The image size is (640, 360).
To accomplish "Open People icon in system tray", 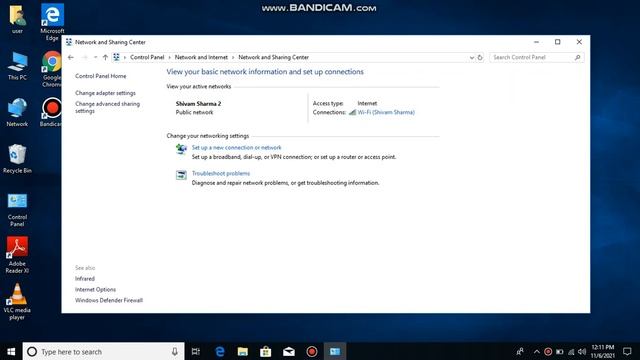I will [520, 351].
